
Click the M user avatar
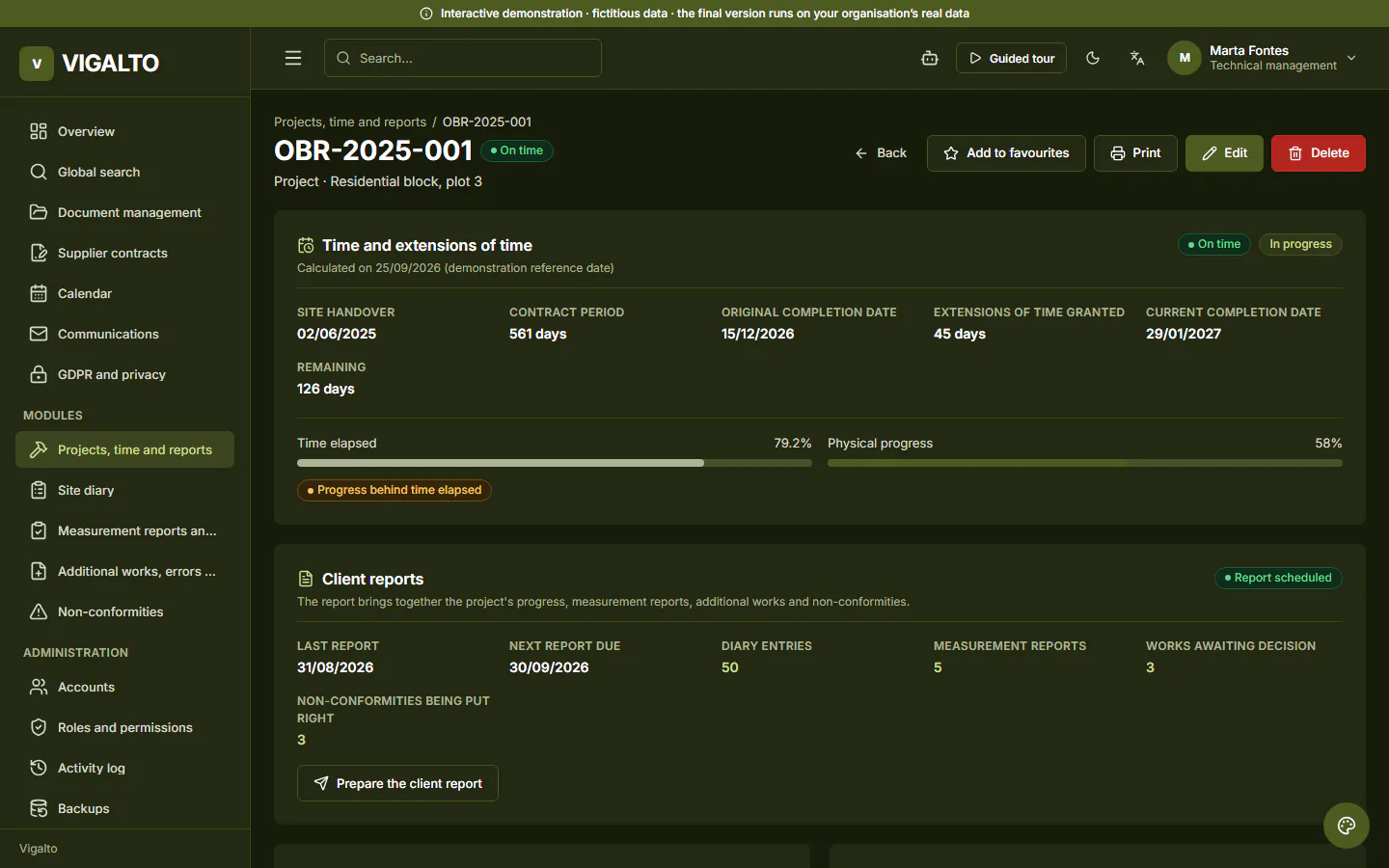pos(1185,58)
